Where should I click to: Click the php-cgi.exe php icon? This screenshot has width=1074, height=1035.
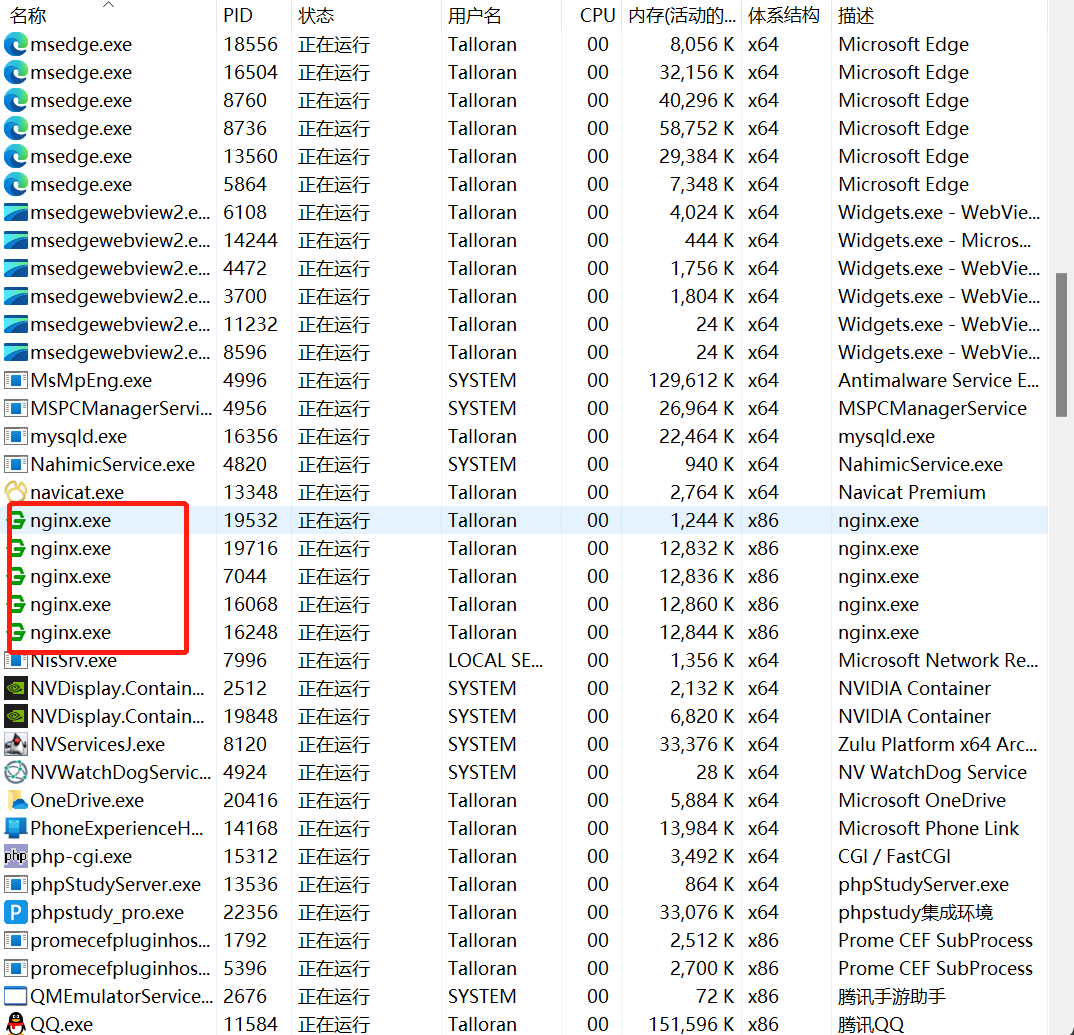[x=16, y=856]
